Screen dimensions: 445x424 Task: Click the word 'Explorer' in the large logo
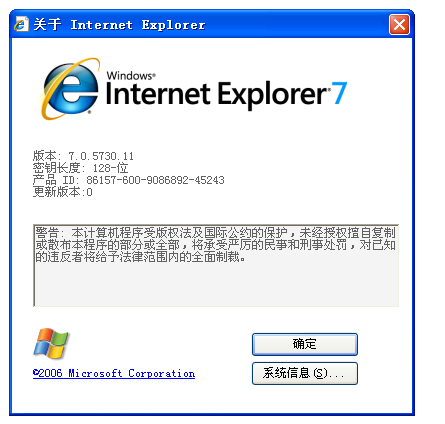tap(273, 95)
